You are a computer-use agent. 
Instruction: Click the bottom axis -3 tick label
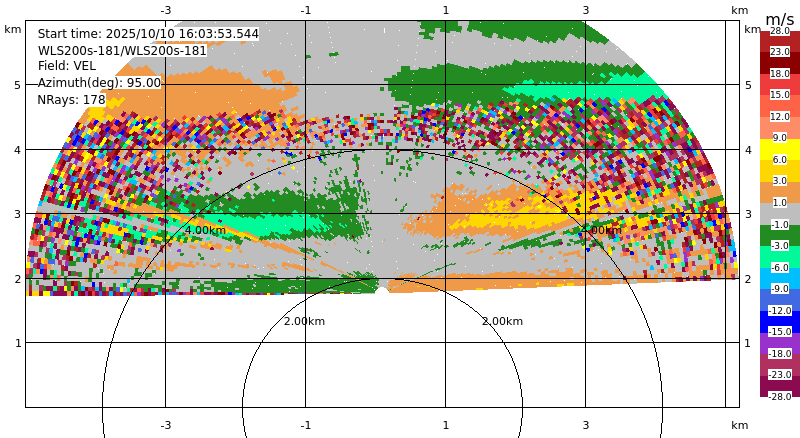tap(165, 425)
